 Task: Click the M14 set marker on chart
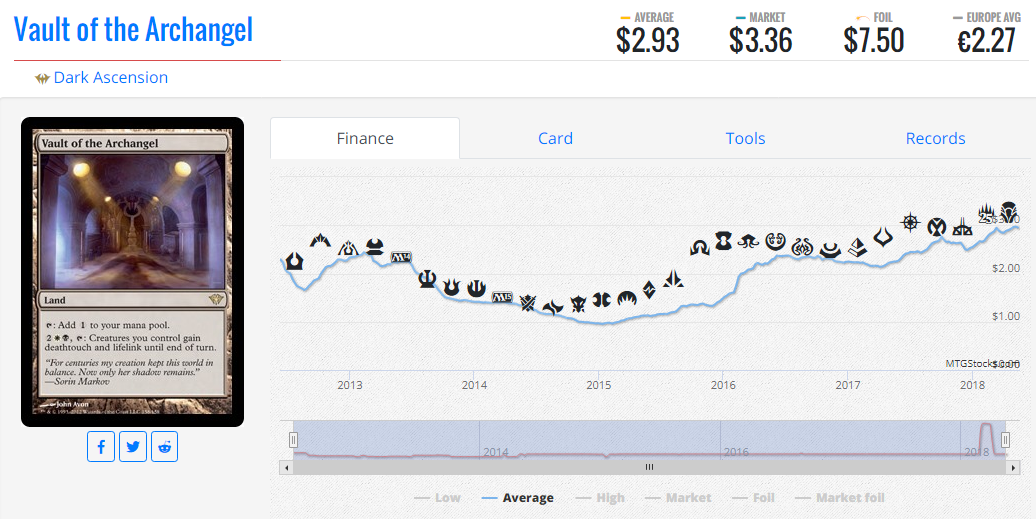click(400, 257)
